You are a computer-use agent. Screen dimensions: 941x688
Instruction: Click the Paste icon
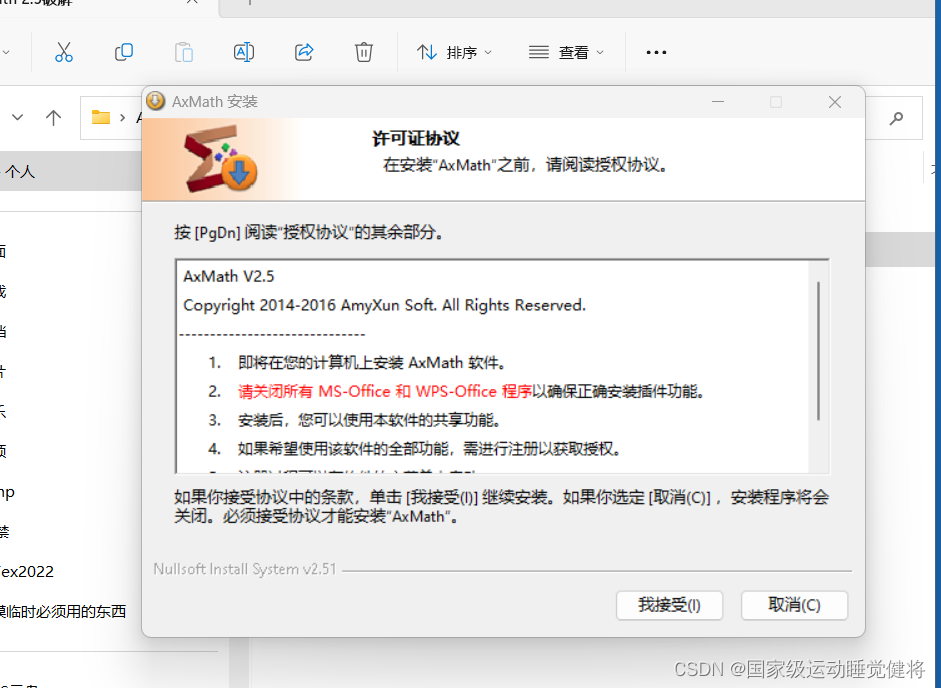coord(184,52)
